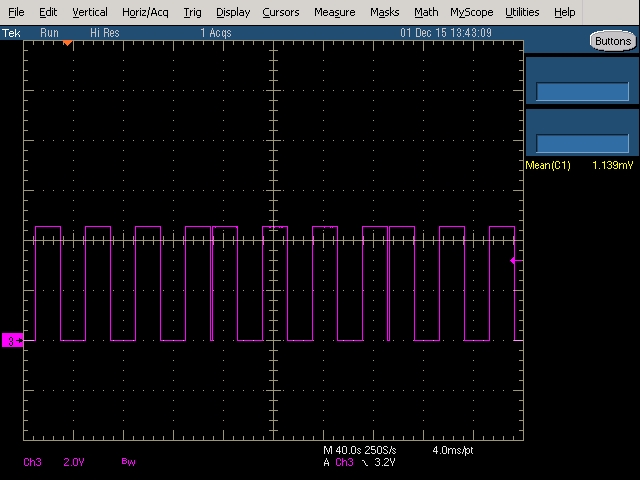Open the Trig menu
640x480 pixels.
coord(192,12)
